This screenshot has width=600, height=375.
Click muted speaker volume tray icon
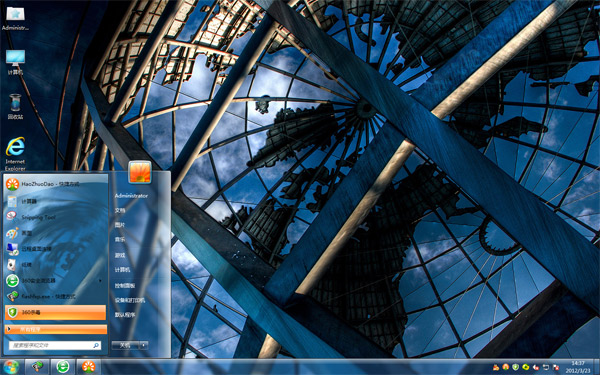(x=536, y=367)
